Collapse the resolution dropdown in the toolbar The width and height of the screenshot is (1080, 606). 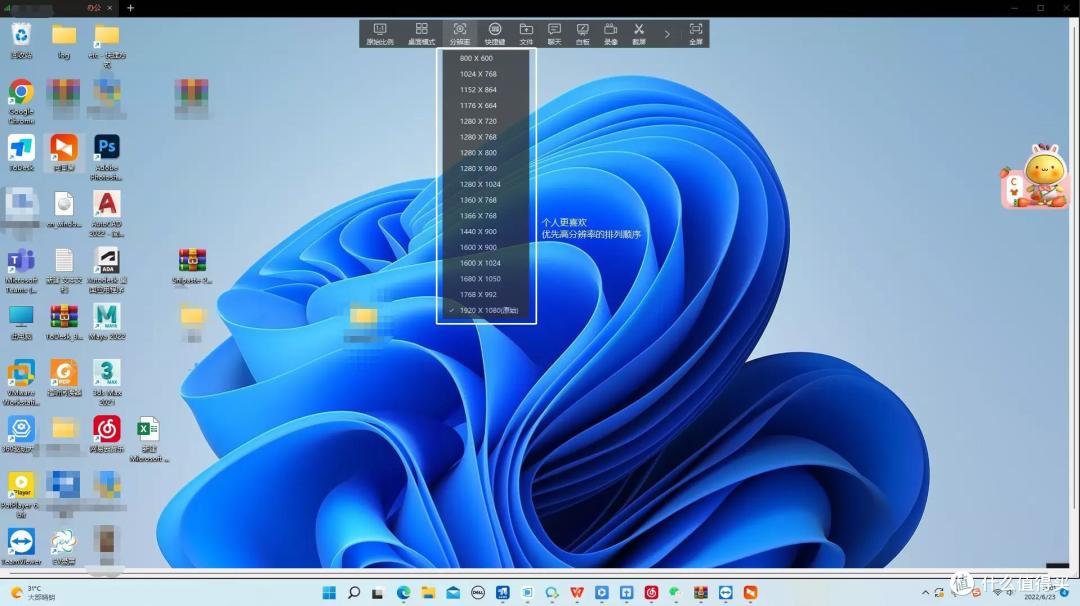tap(459, 33)
